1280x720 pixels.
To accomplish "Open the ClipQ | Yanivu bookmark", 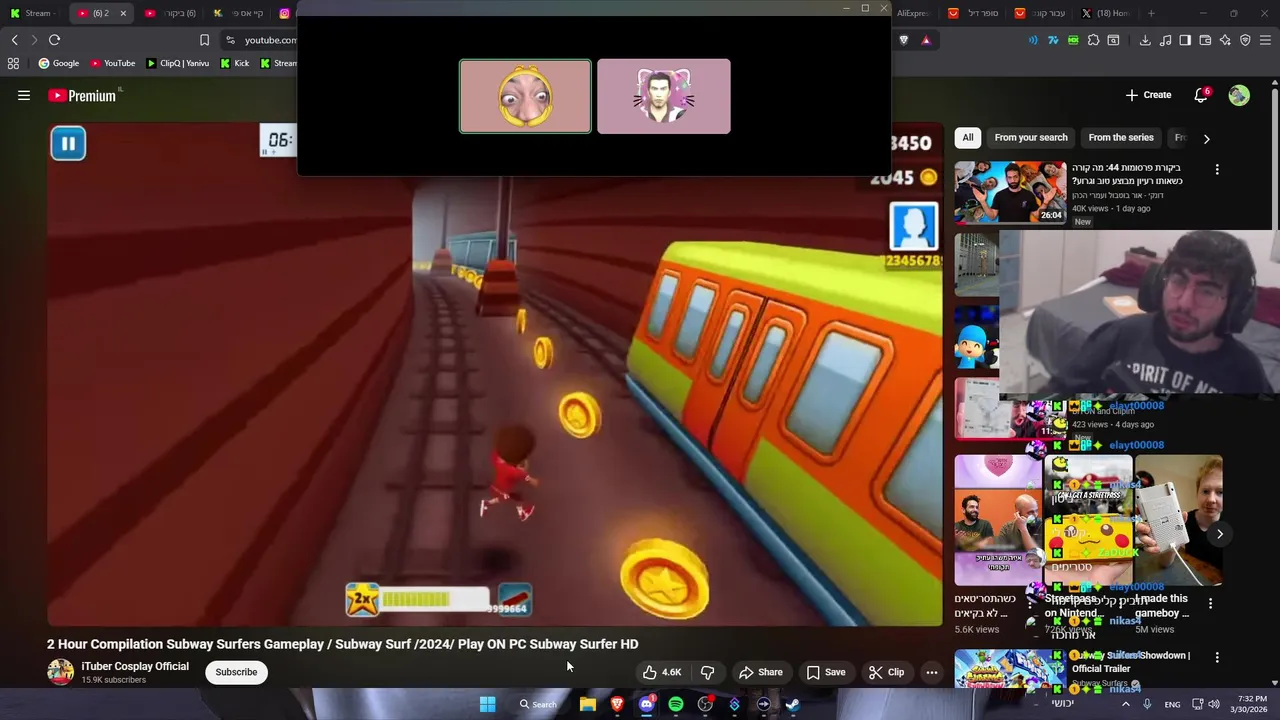I will coord(178,63).
